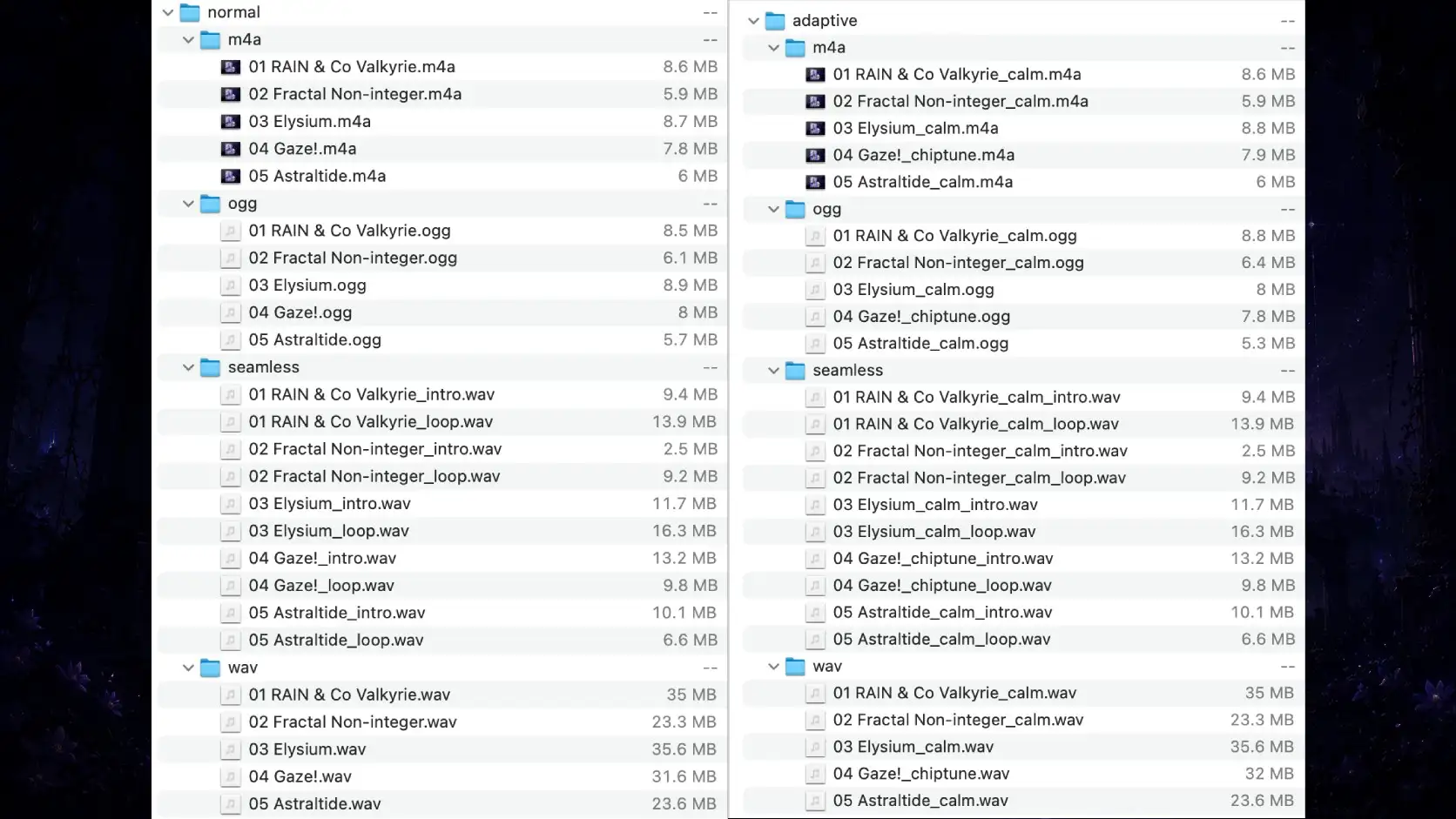Click wav folder icon under adaptive

click(795, 667)
